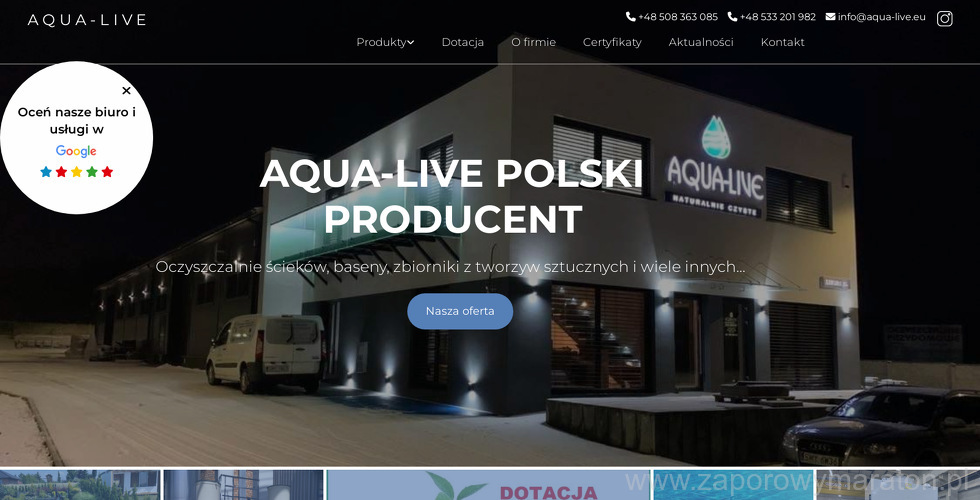Click the info@aqua-live.eu email link
The height and width of the screenshot is (500, 980).
click(881, 17)
